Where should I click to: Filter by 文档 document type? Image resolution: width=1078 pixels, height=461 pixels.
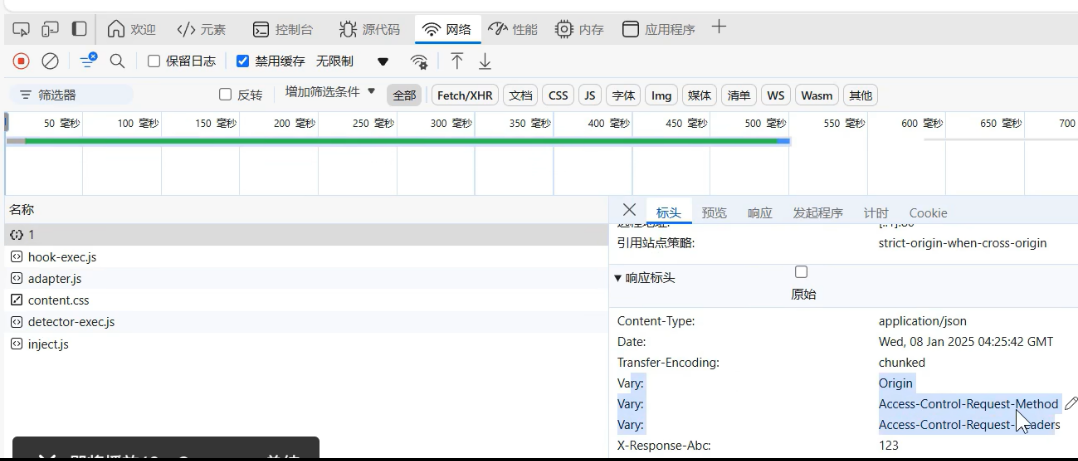(x=520, y=95)
